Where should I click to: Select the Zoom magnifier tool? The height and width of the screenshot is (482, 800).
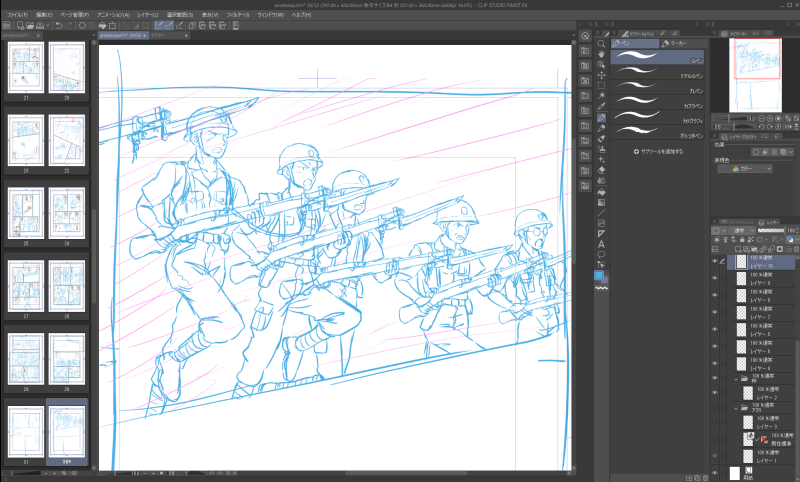[x=601, y=44]
